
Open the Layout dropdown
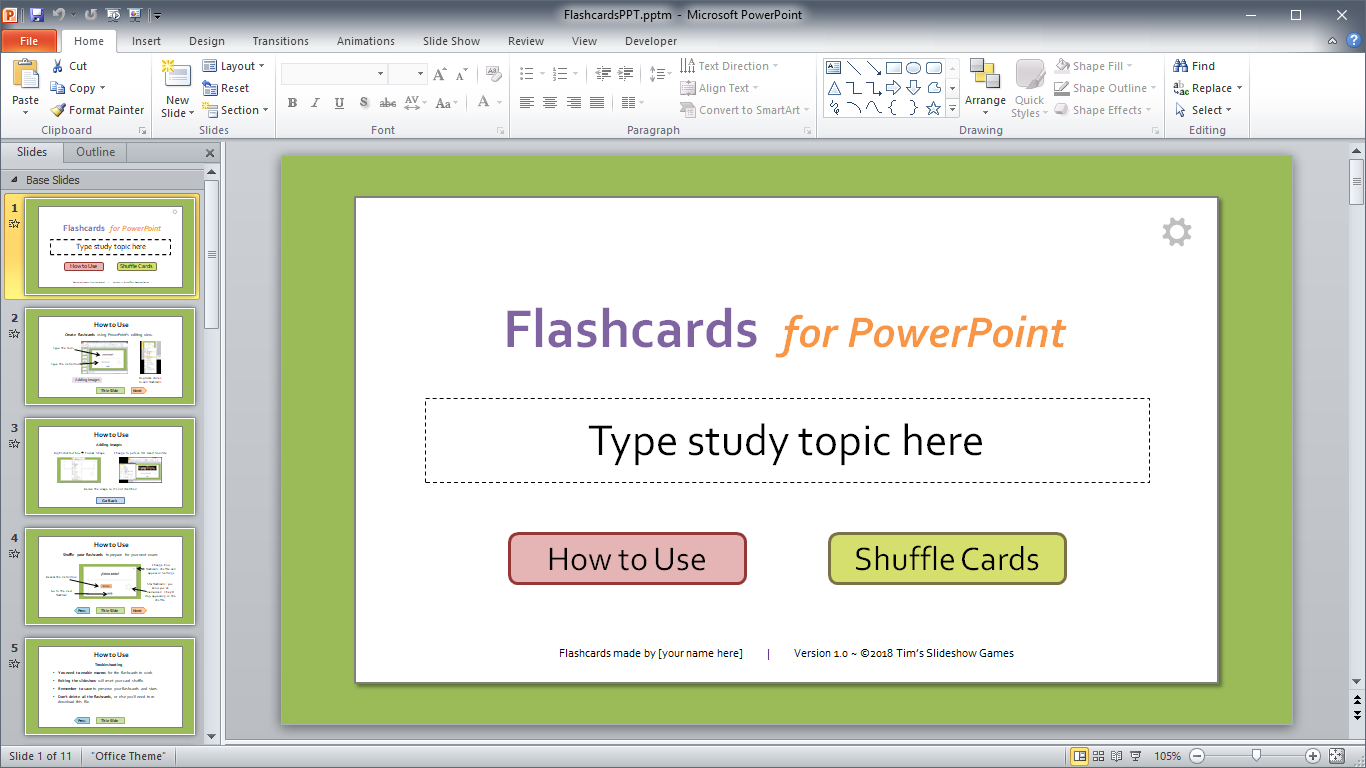click(x=234, y=66)
